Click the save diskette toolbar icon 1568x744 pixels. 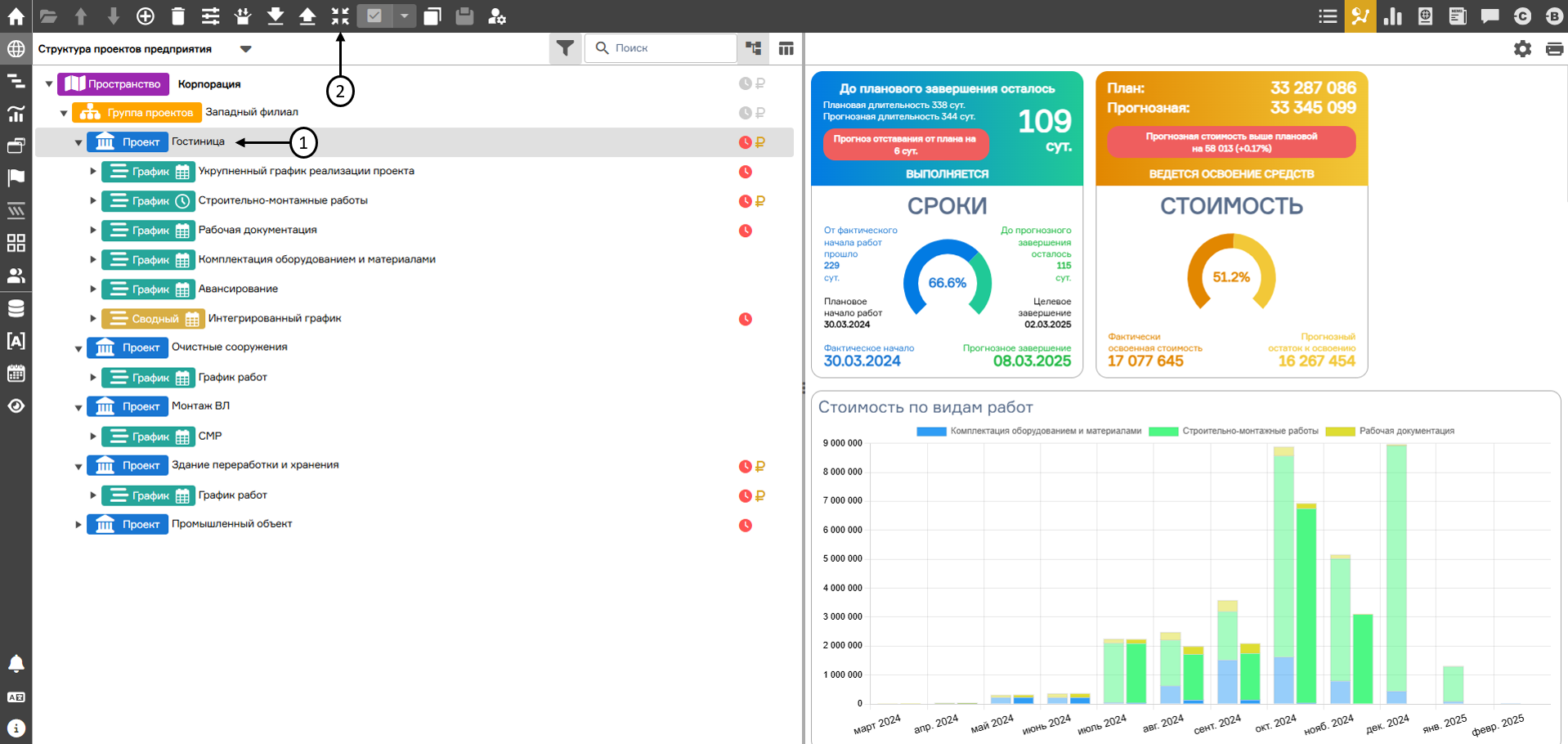464,16
